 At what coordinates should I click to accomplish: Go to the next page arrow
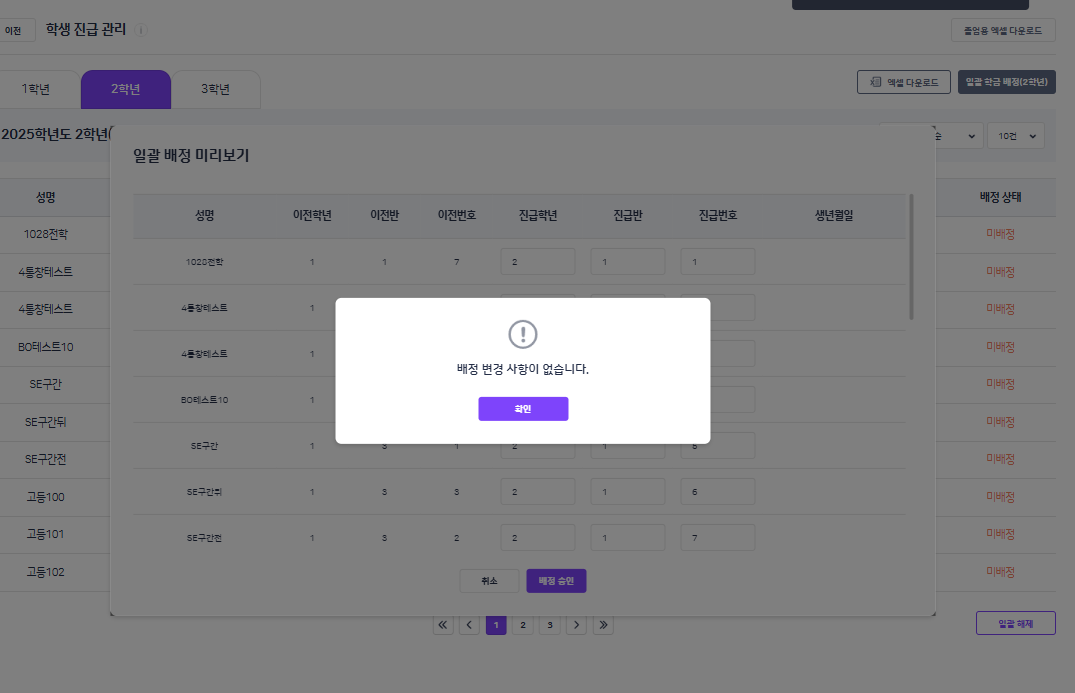[576, 625]
